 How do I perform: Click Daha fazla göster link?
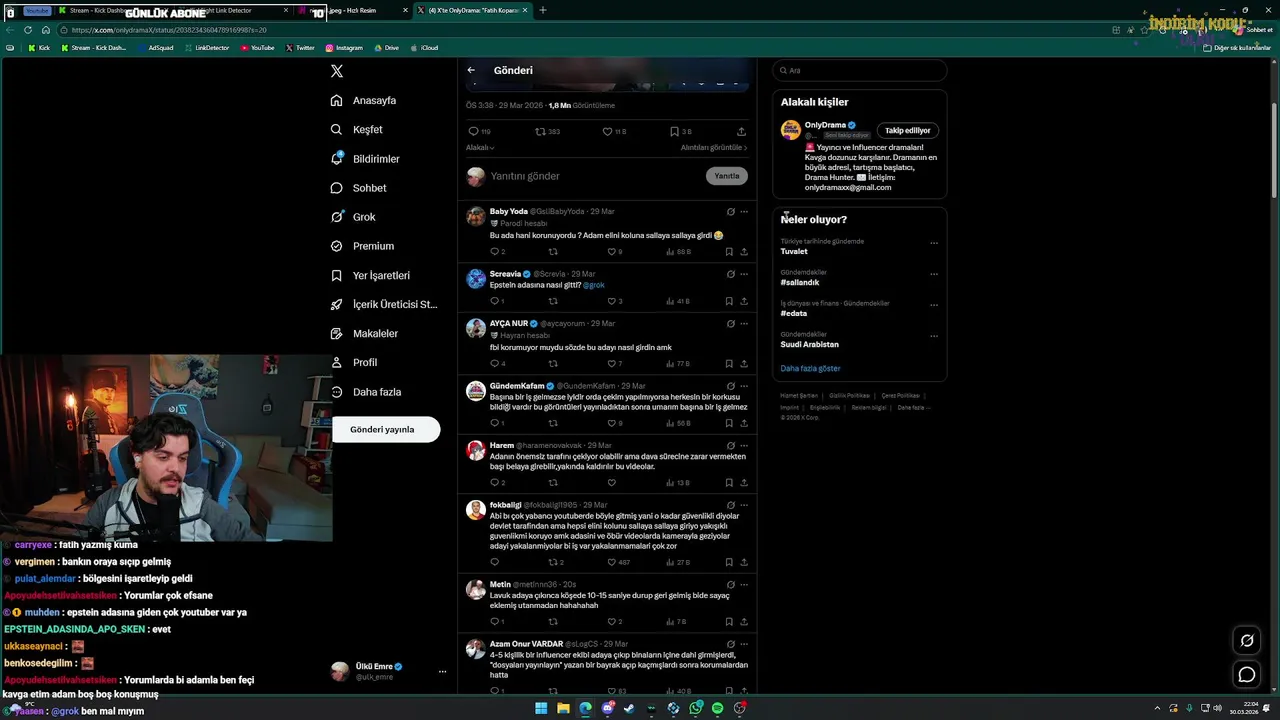[810, 368]
